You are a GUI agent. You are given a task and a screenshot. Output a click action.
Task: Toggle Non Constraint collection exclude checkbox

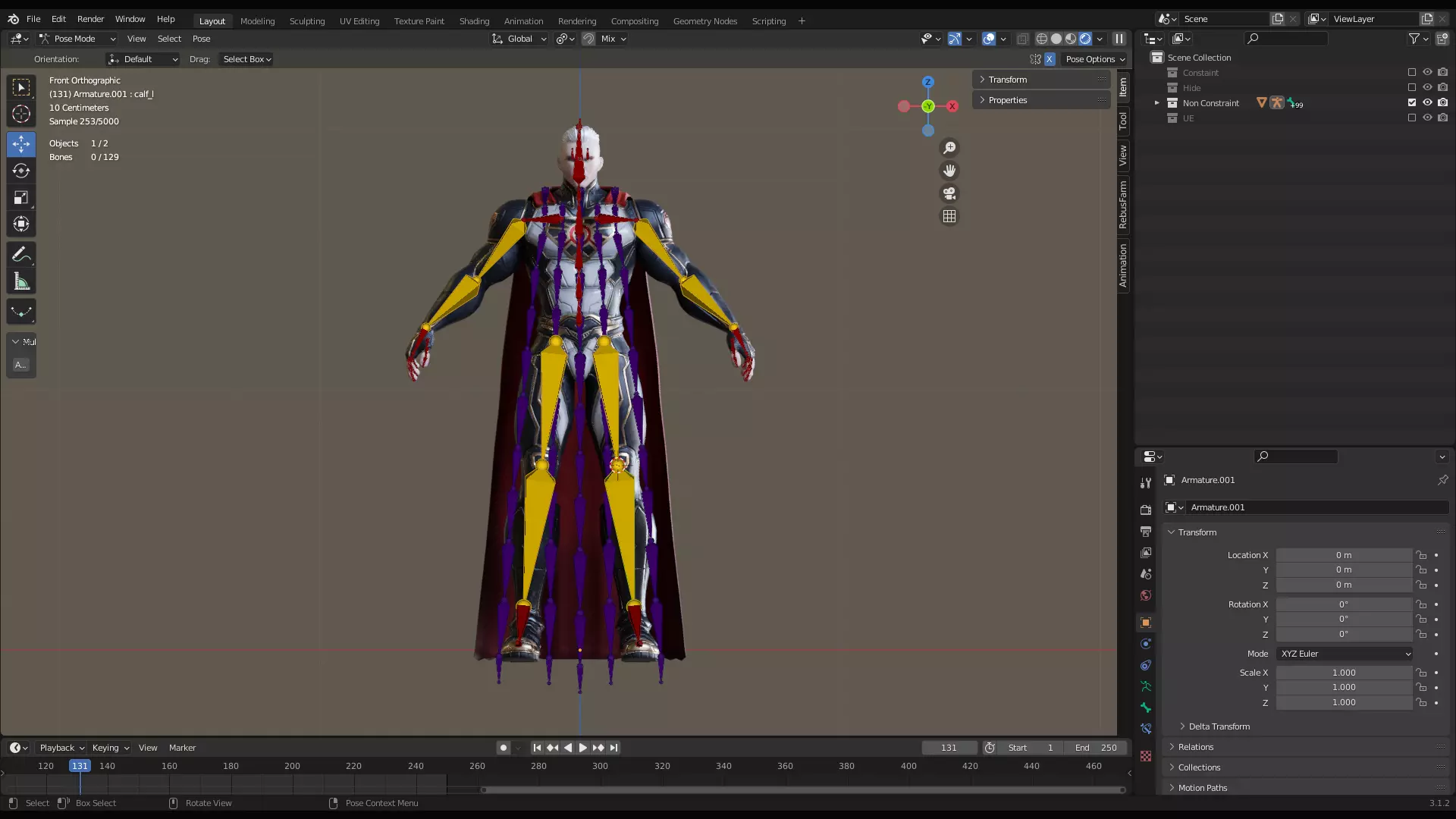(1412, 102)
